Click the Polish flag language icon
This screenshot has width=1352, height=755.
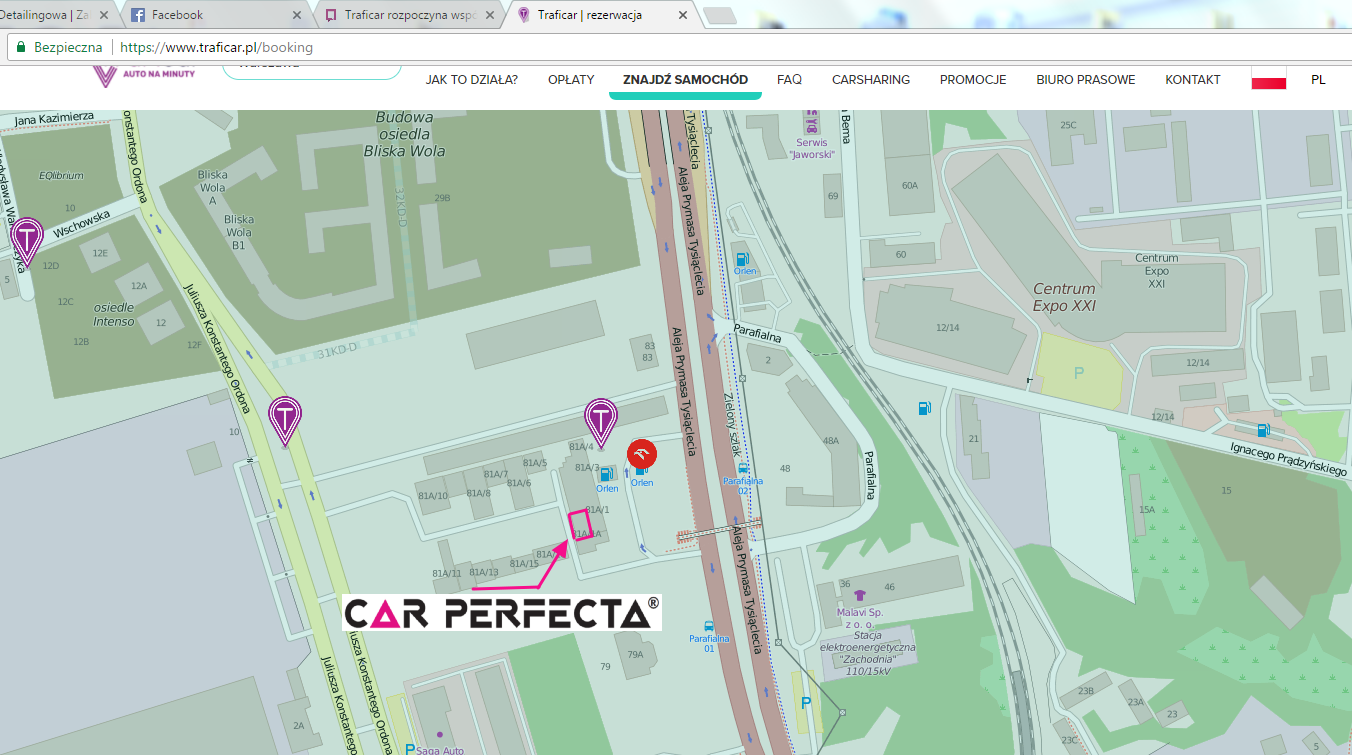coord(1268,79)
